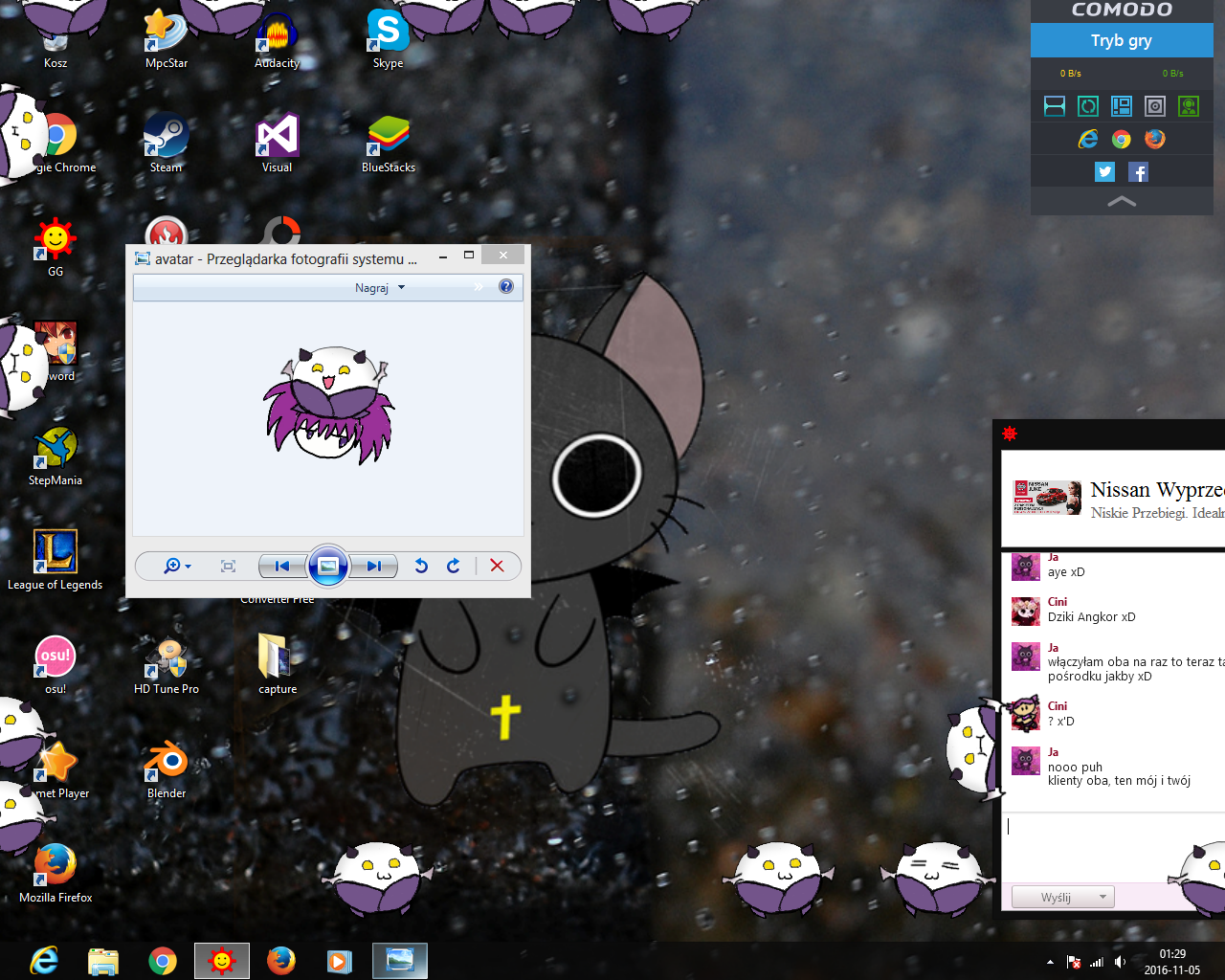Open Internet Explorer from the taskbar
Screen dimensions: 1225x980
click(x=44, y=960)
